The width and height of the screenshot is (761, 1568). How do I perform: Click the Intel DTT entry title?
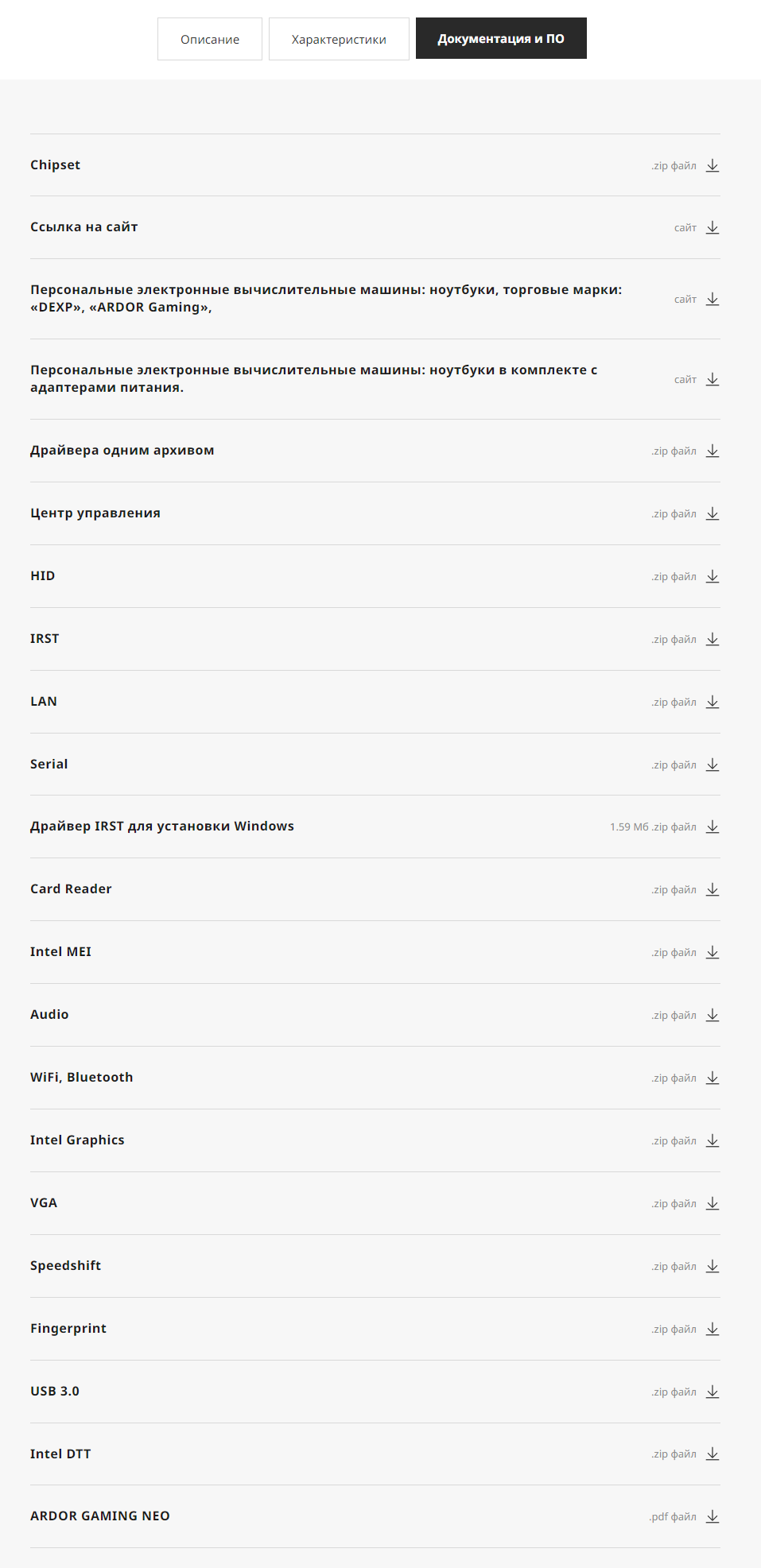click(61, 1454)
